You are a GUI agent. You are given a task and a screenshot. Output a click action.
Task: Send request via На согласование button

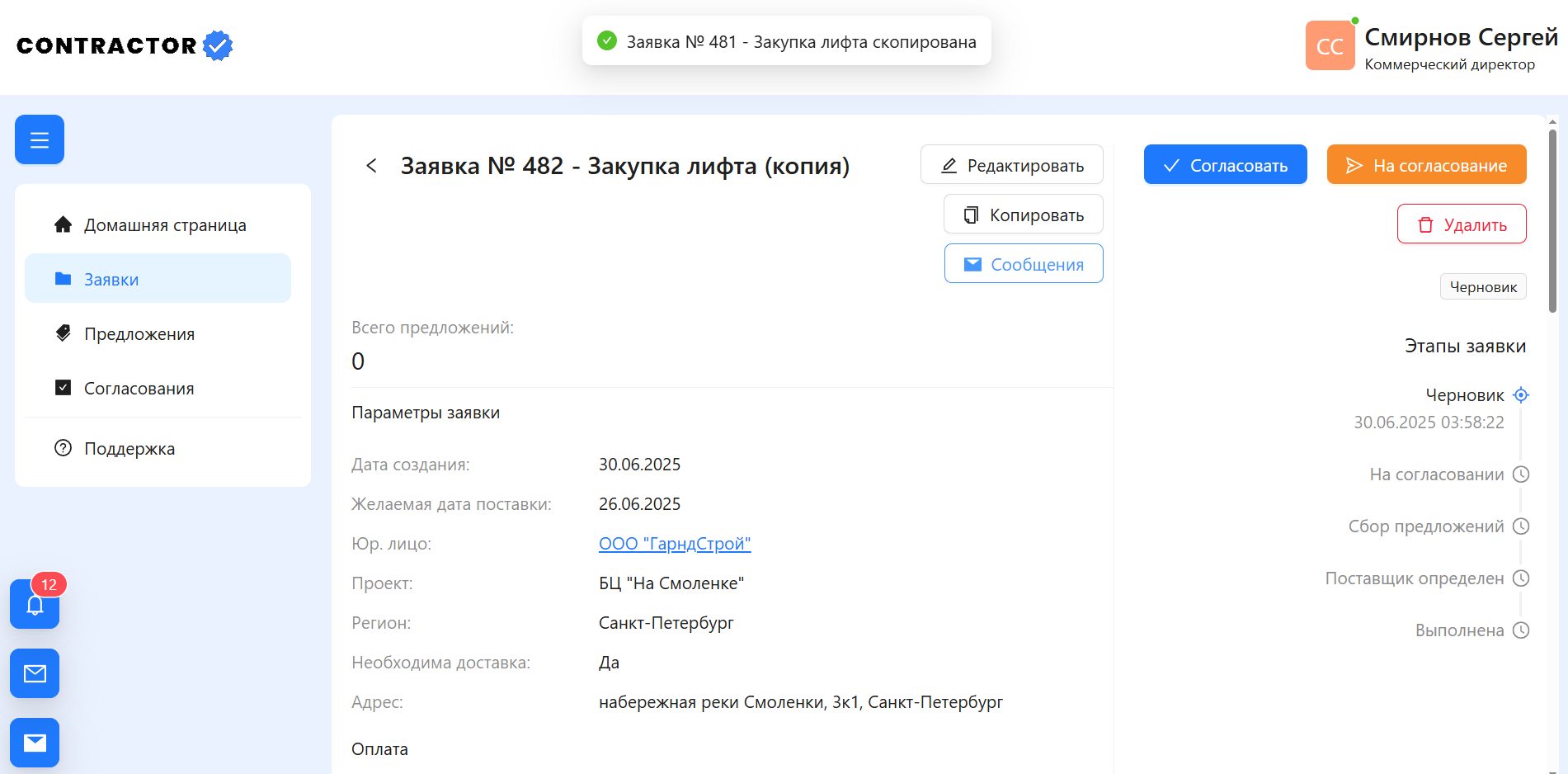pos(1427,165)
